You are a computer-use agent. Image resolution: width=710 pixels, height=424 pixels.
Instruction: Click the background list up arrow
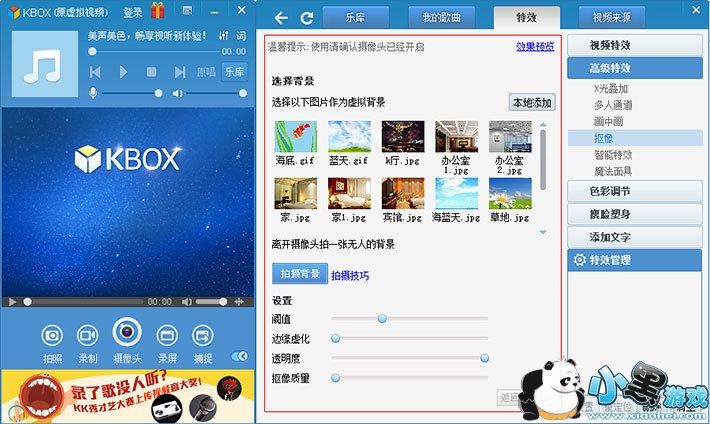pyautogui.click(x=543, y=125)
